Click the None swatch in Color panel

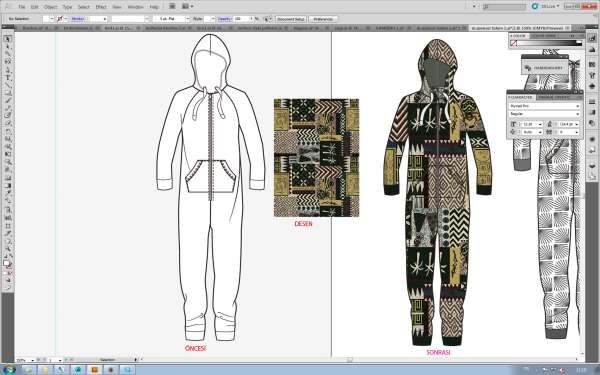click(x=514, y=44)
